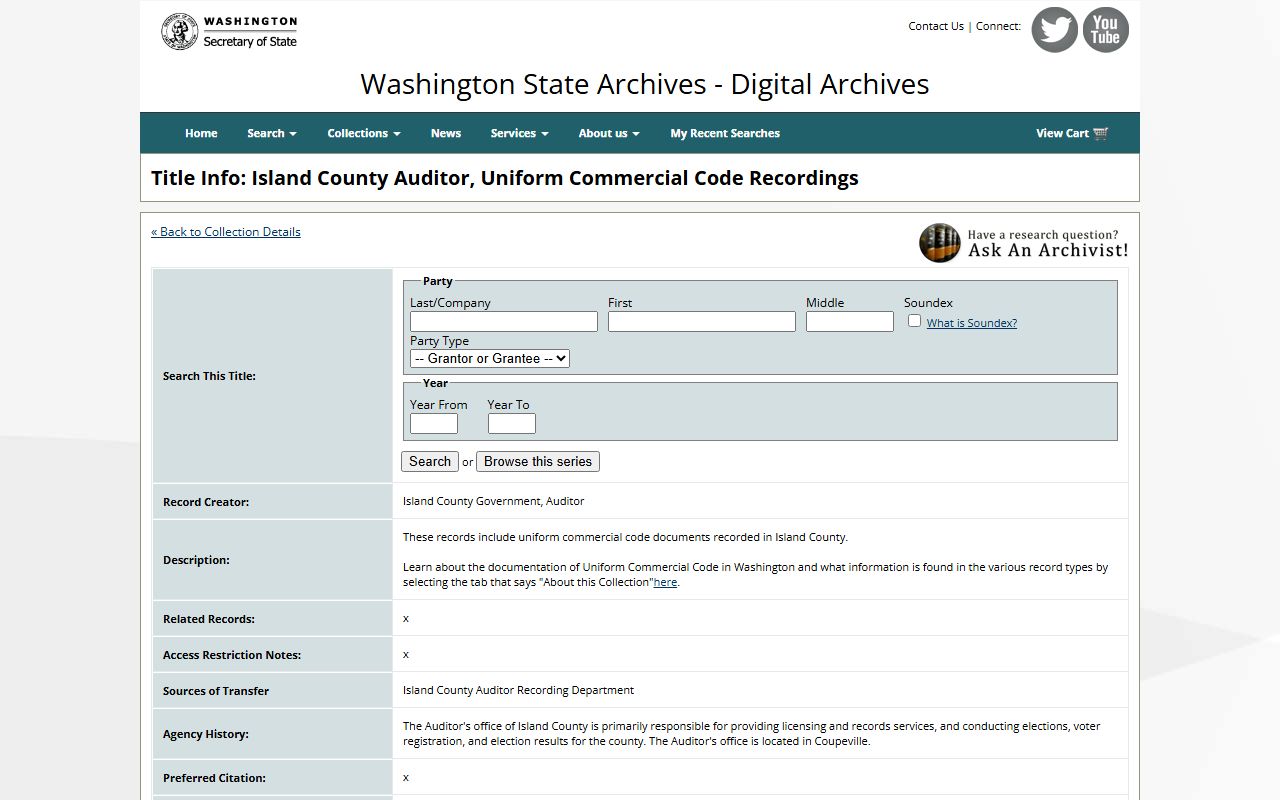Click 'Island County Auditor Recording Department' text
The image size is (1280, 800).
coord(518,690)
